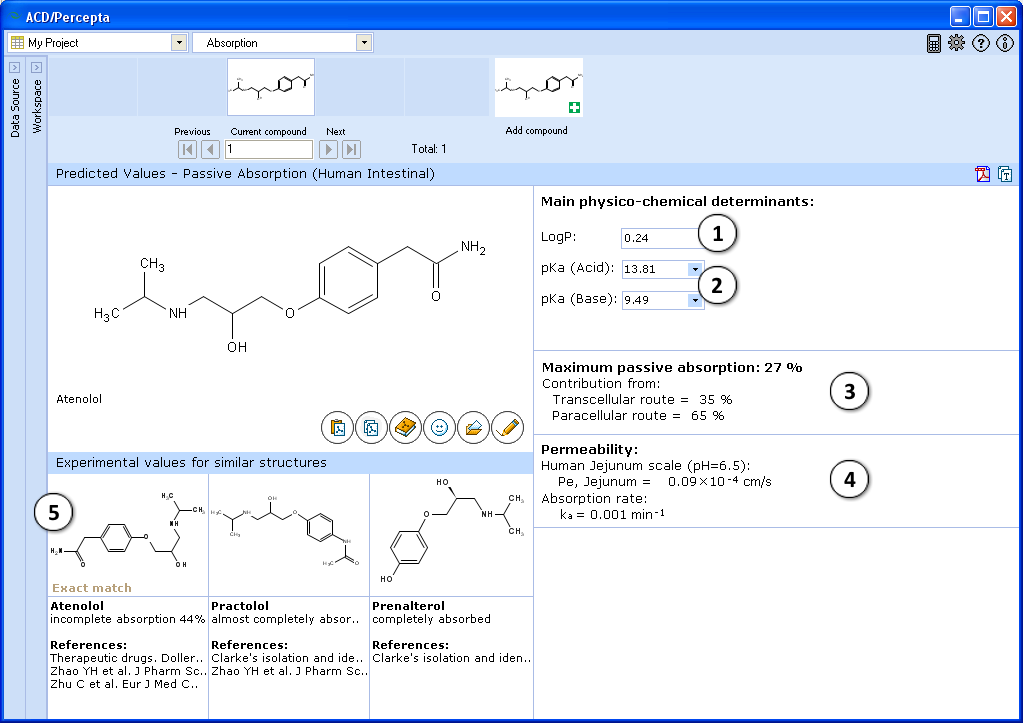Screen dimensions: 1023x723
Task: Click the help question mark icon
Action: pos(981,43)
